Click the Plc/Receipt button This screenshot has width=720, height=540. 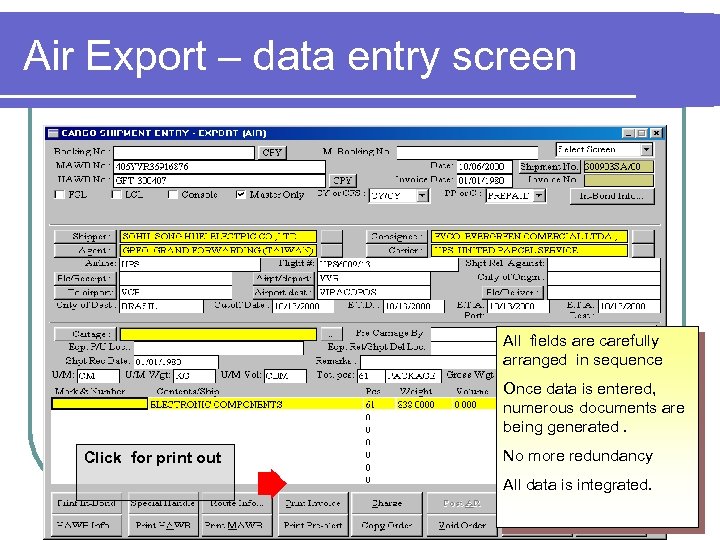click(x=85, y=278)
